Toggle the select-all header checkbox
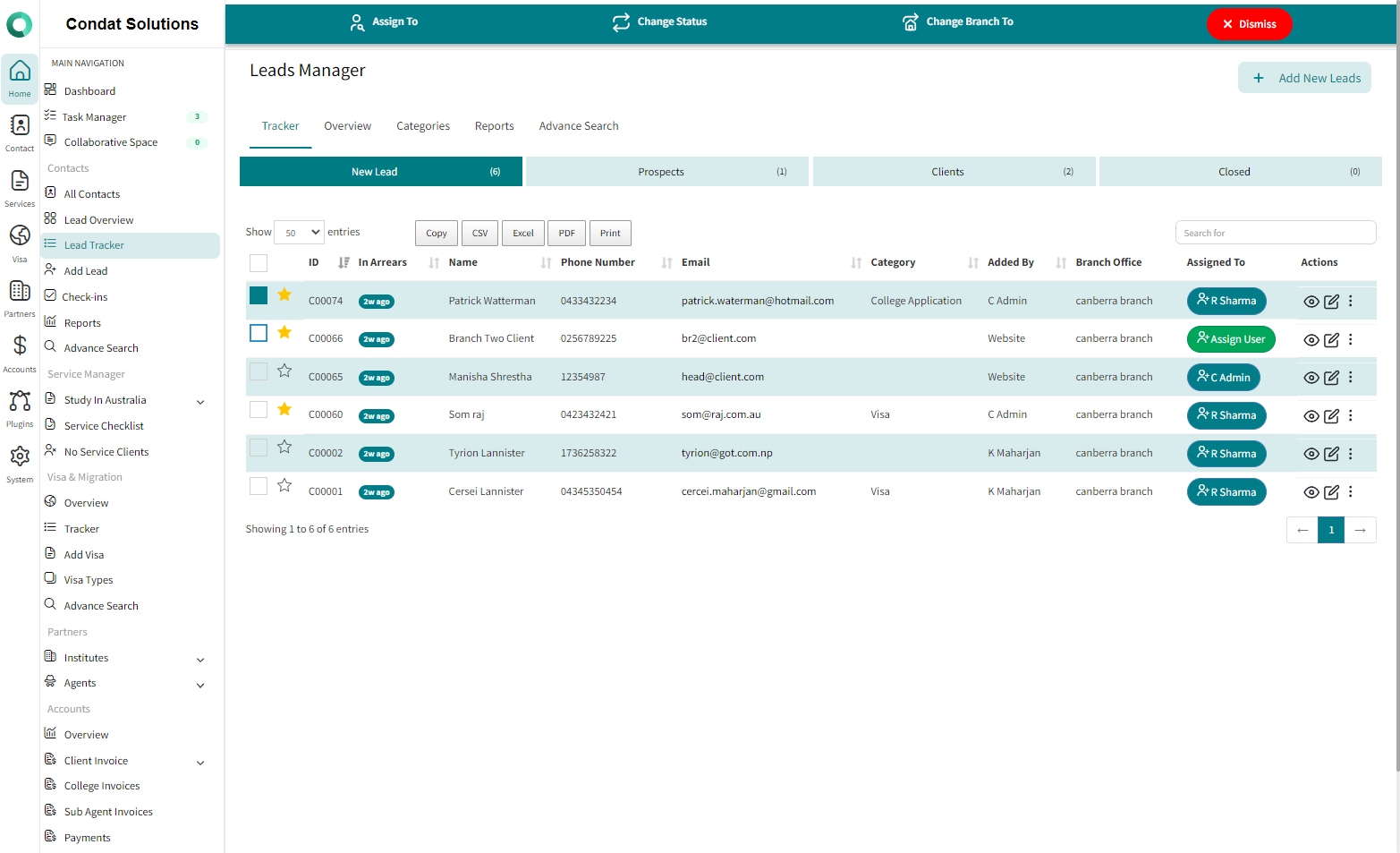Image resolution: width=1400 pixels, height=853 pixels. pyautogui.click(x=259, y=262)
